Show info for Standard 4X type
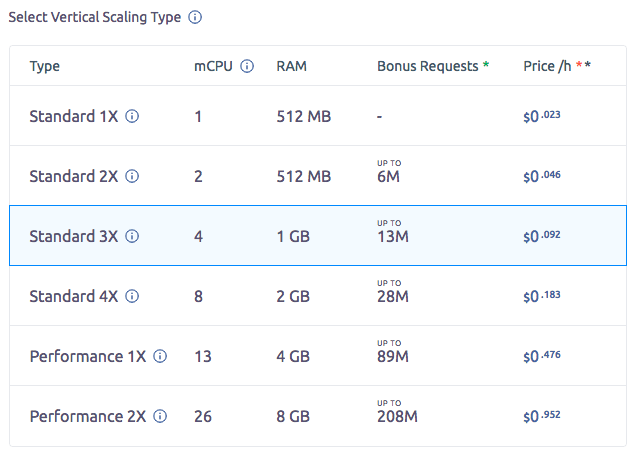This screenshot has height=457, width=637. pos(132,296)
